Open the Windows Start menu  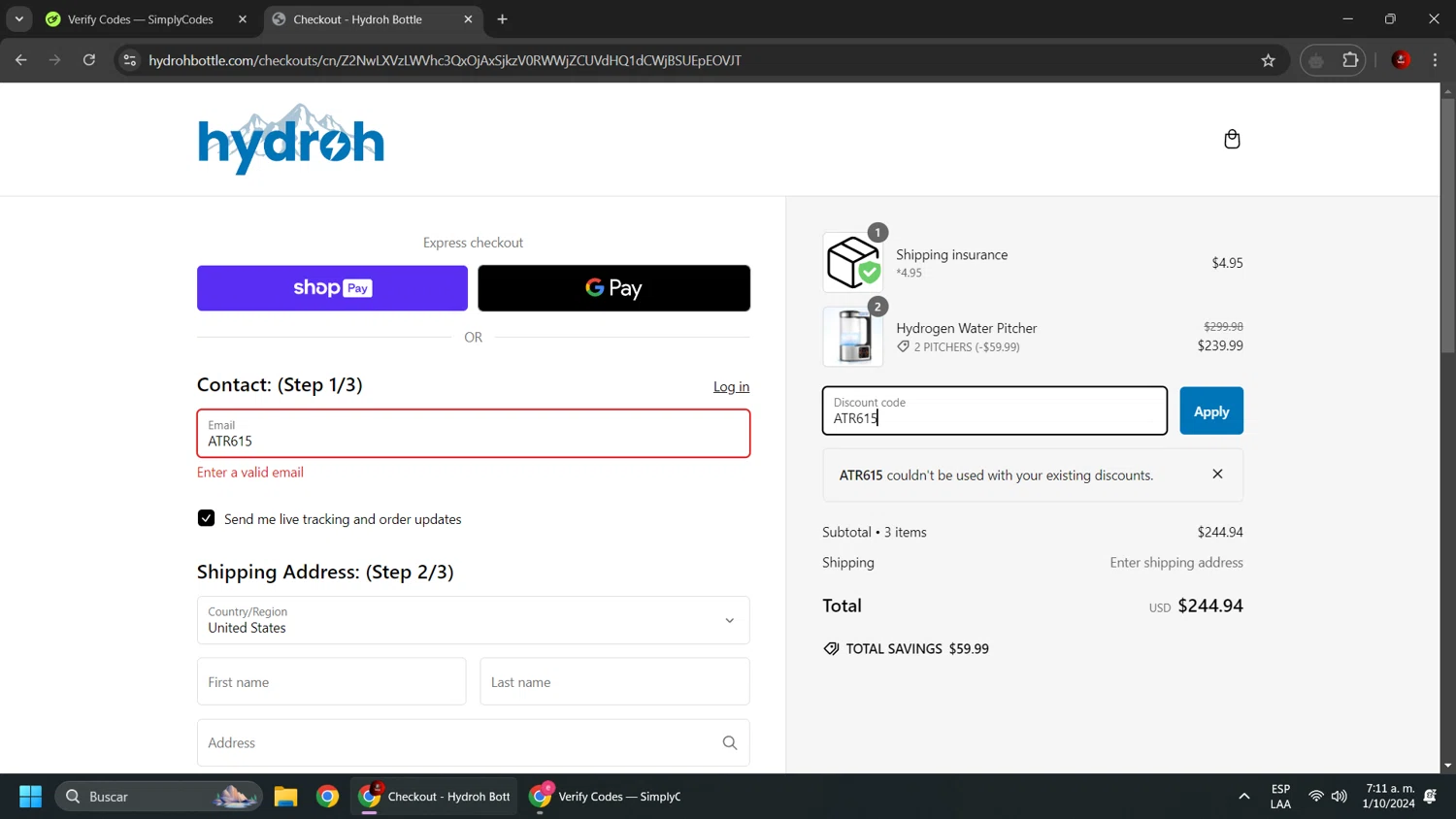click(30, 797)
